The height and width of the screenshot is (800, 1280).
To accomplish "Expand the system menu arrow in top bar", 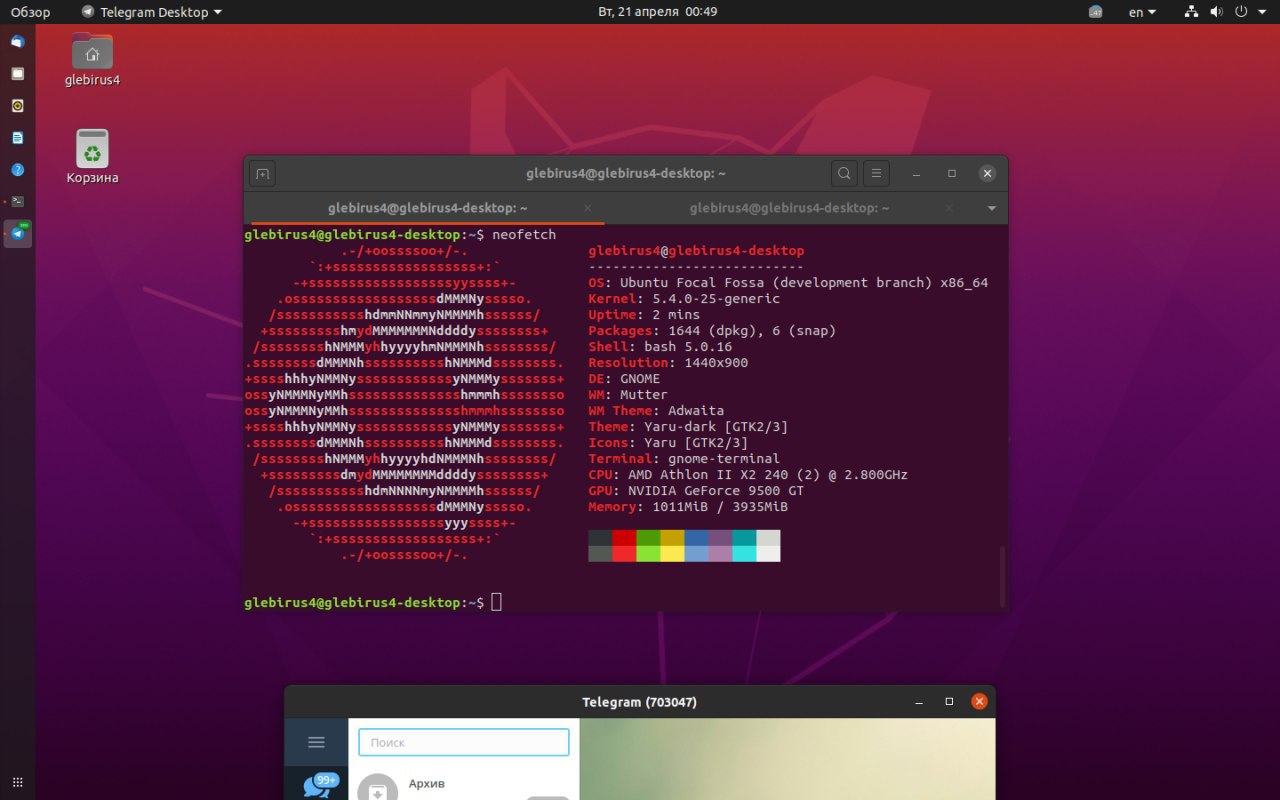I will (1260, 12).
